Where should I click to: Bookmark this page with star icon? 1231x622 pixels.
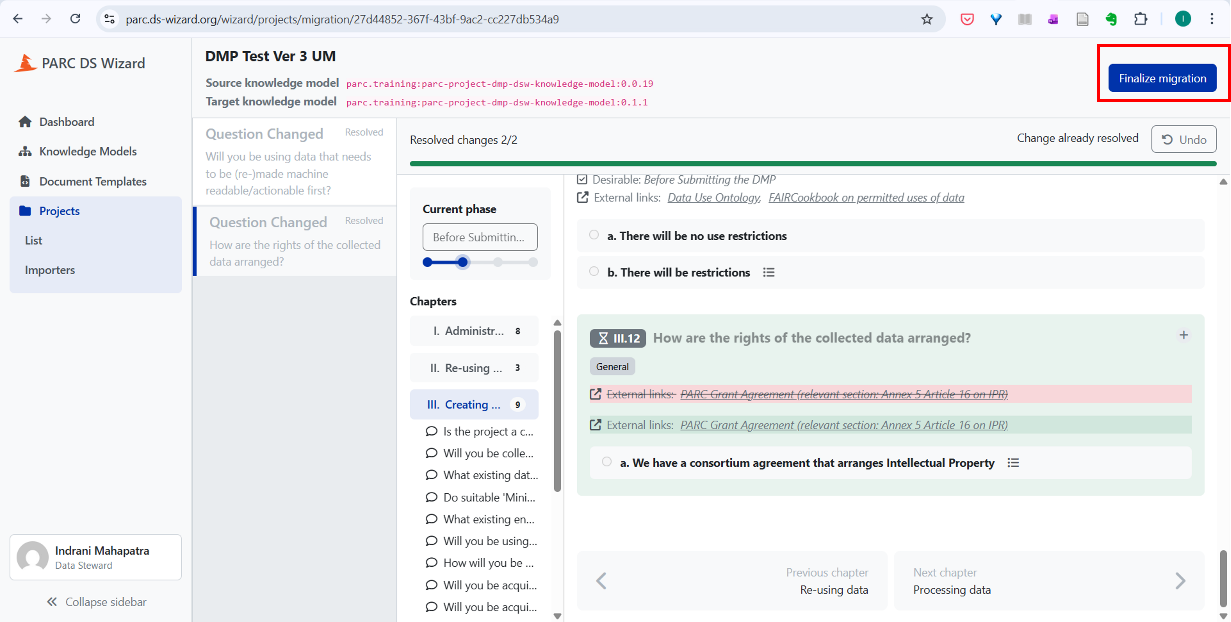coord(927,19)
